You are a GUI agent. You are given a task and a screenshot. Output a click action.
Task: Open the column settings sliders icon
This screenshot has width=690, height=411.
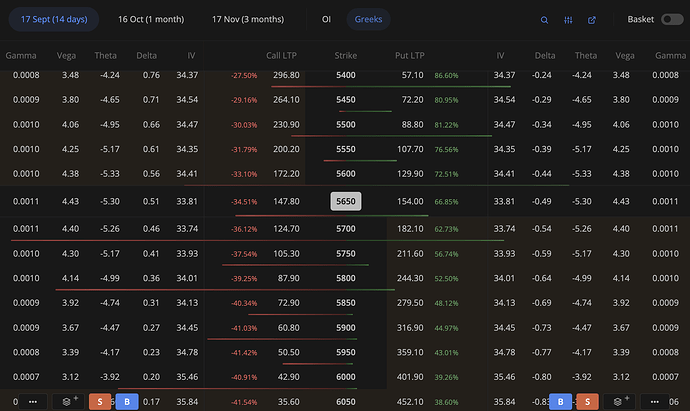pos(568,19)
